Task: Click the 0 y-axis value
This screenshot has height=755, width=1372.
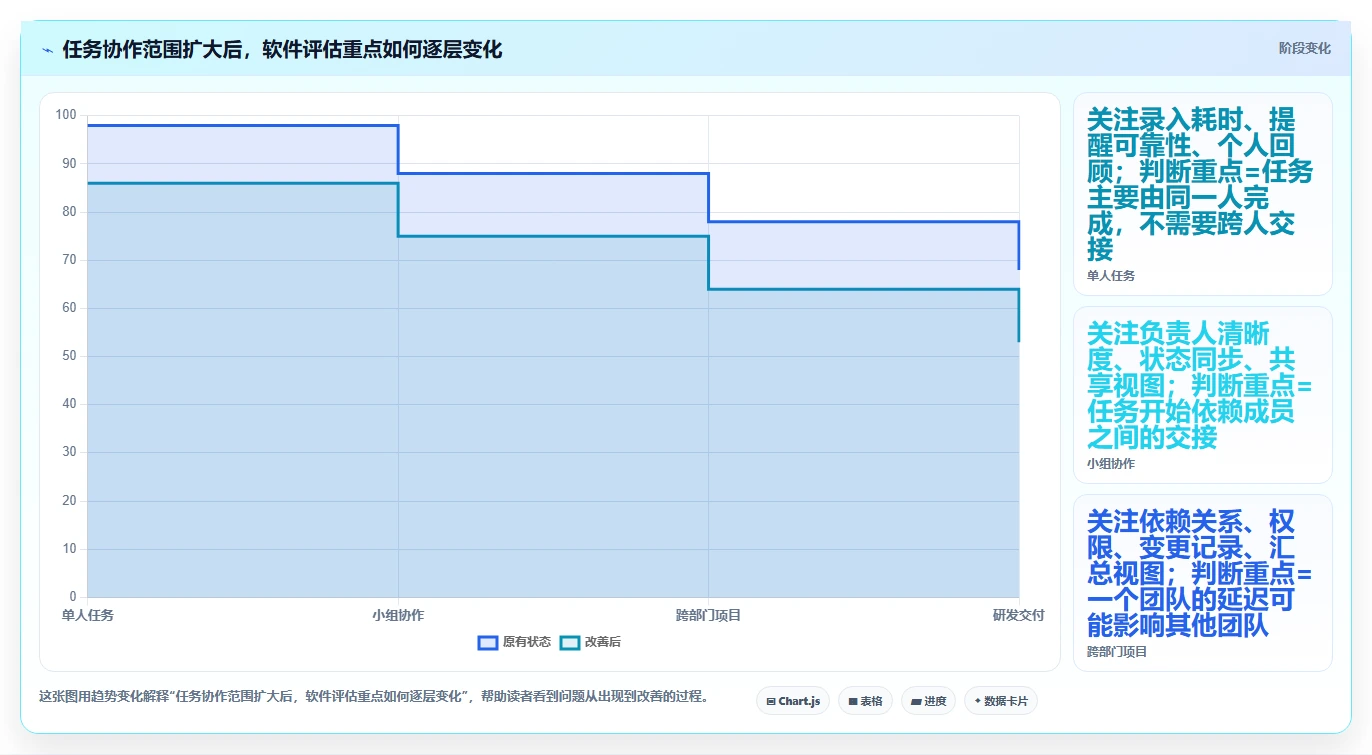Action: pos(72,597)
